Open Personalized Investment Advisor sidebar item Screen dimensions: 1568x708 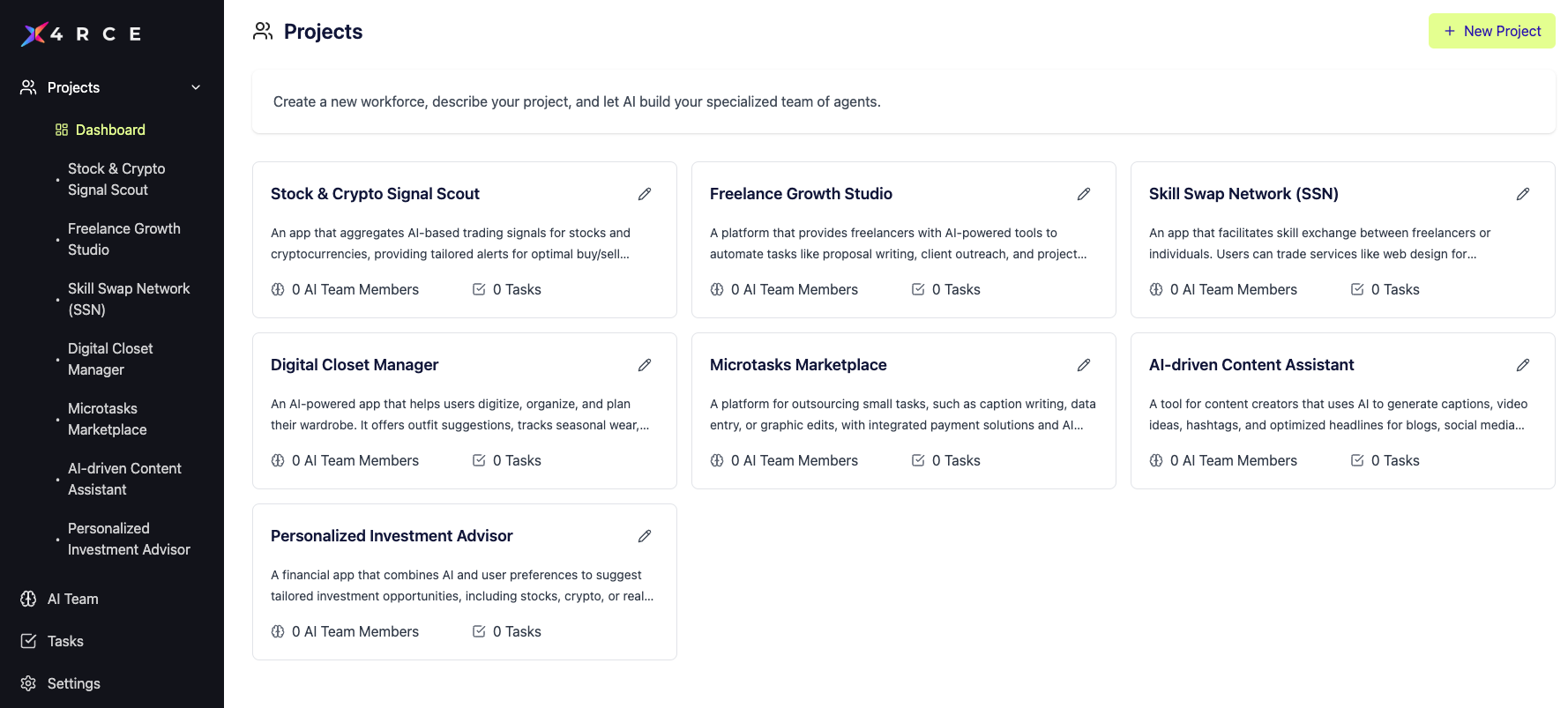pyautogui.click(x=129, y=539)
